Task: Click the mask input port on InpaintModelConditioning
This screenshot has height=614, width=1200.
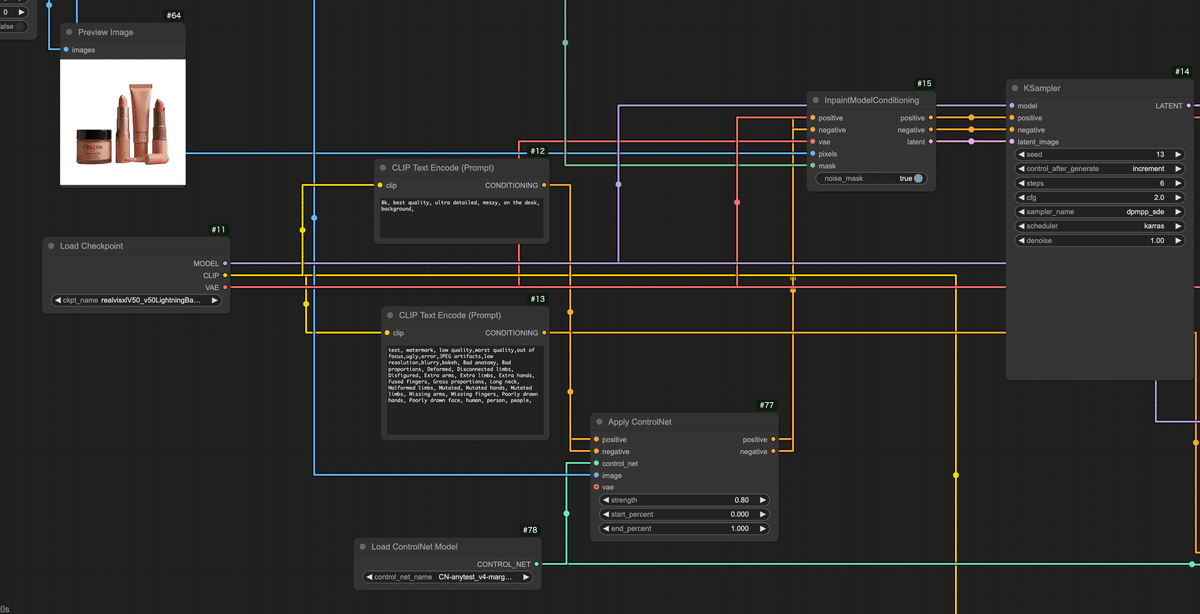Action: (813, 166)
